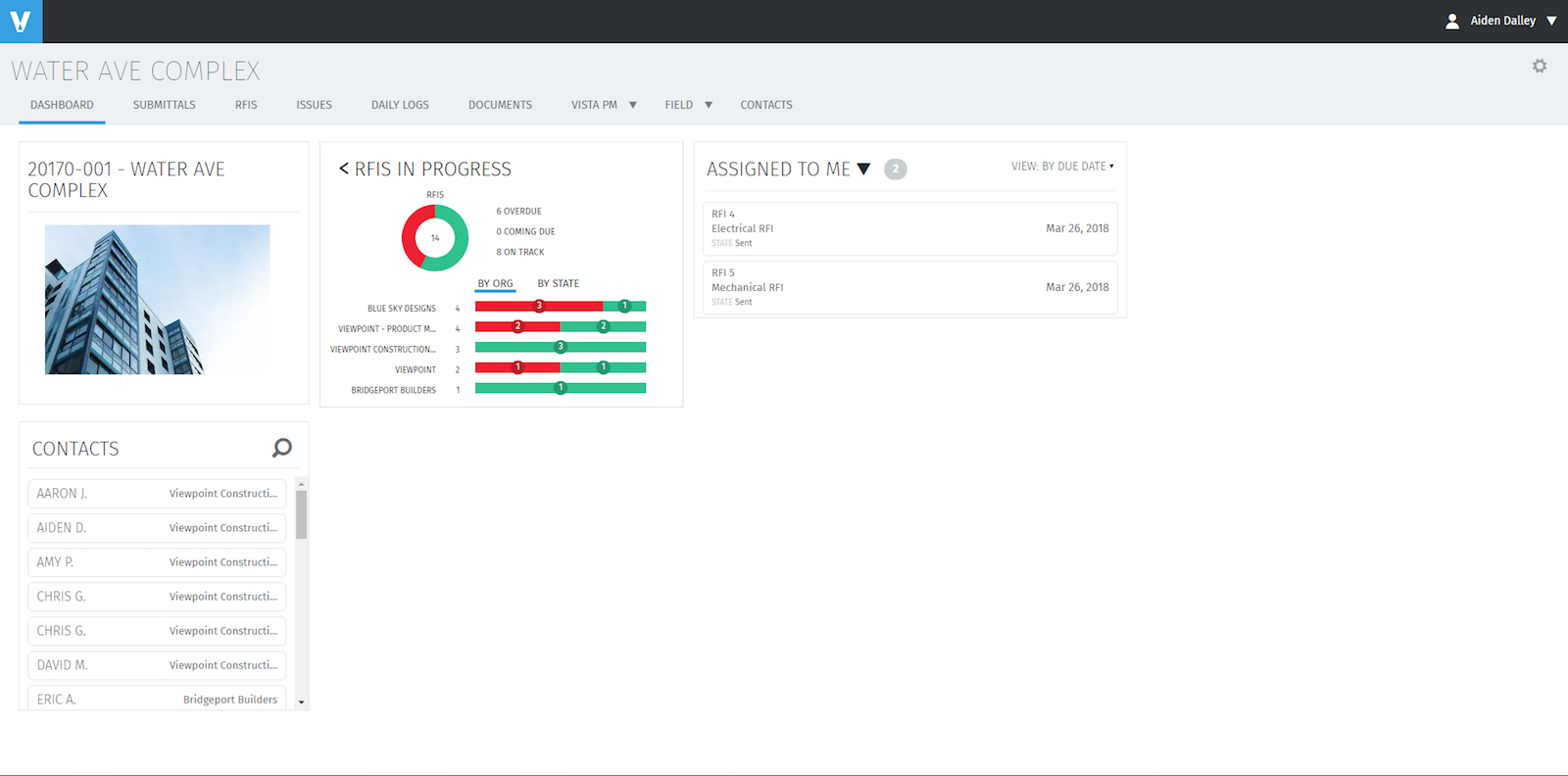Click the Water Ave Complex building photo
This screenshot has height=776, width=1568.
pos(157,300)
